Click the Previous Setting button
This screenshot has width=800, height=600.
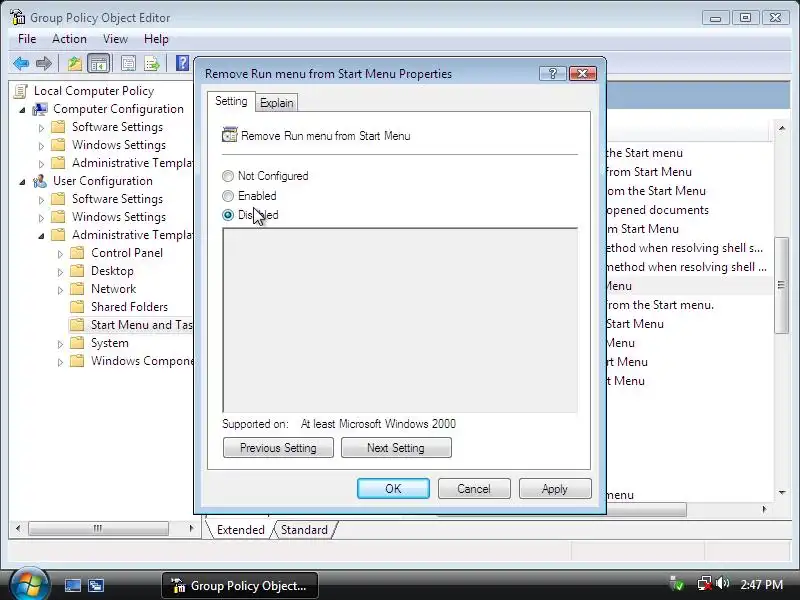pyautogui.click(x=278, y=447)
